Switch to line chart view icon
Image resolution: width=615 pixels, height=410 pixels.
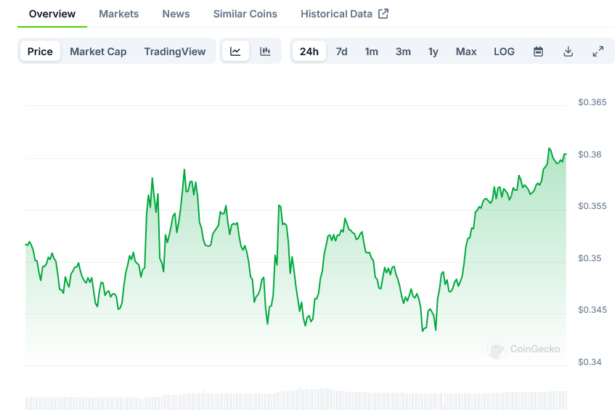pos(235,51)
